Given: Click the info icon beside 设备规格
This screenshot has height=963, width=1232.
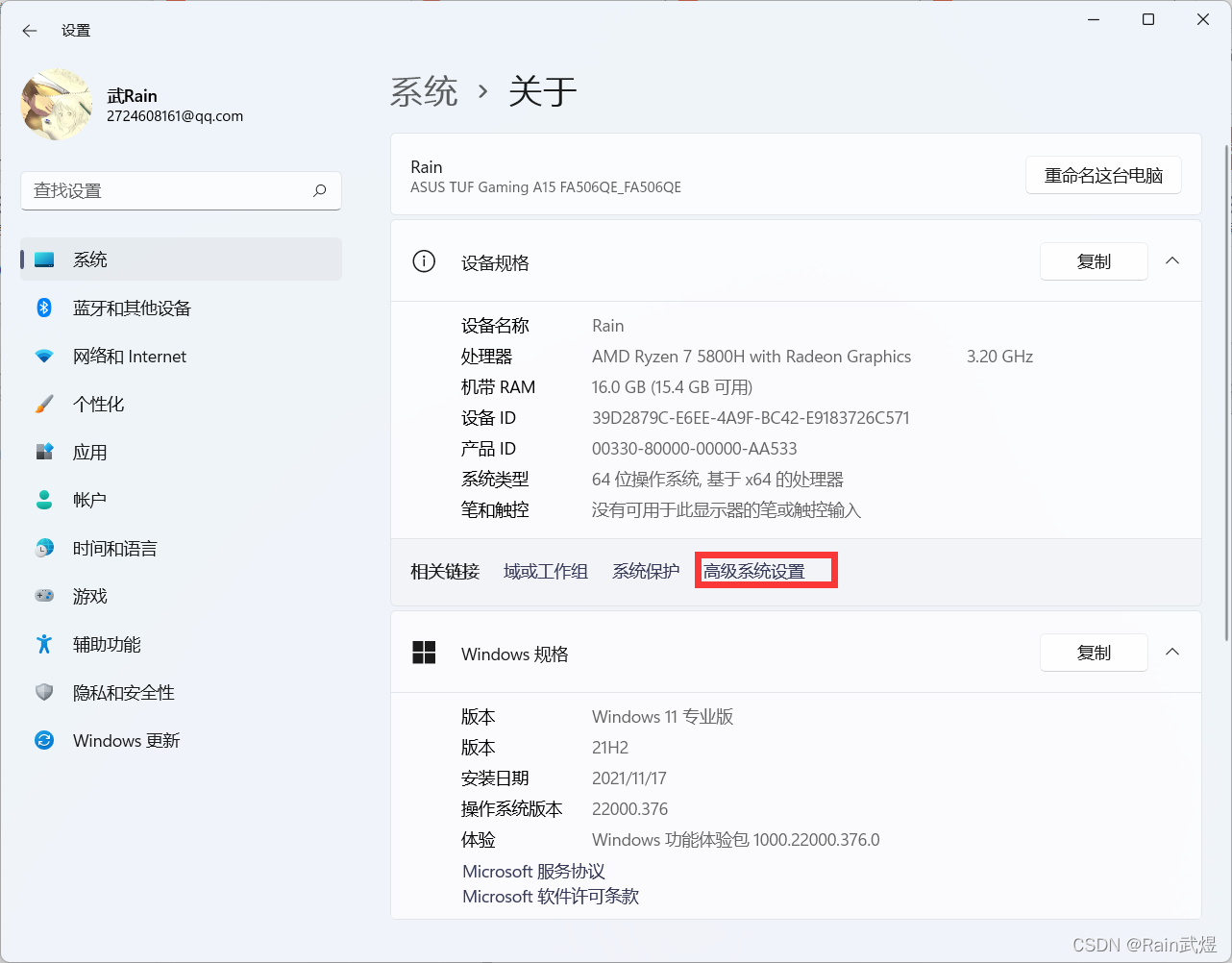Looking at the screenshot, I should click(424, 261).
